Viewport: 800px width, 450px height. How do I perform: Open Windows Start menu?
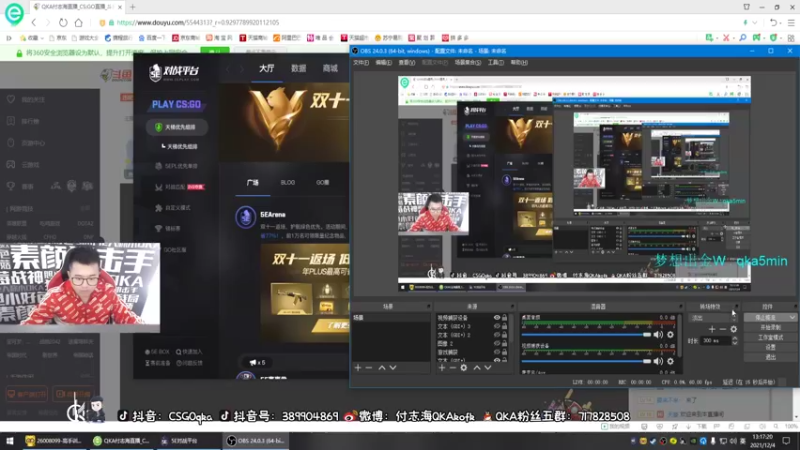click(9, 441)
